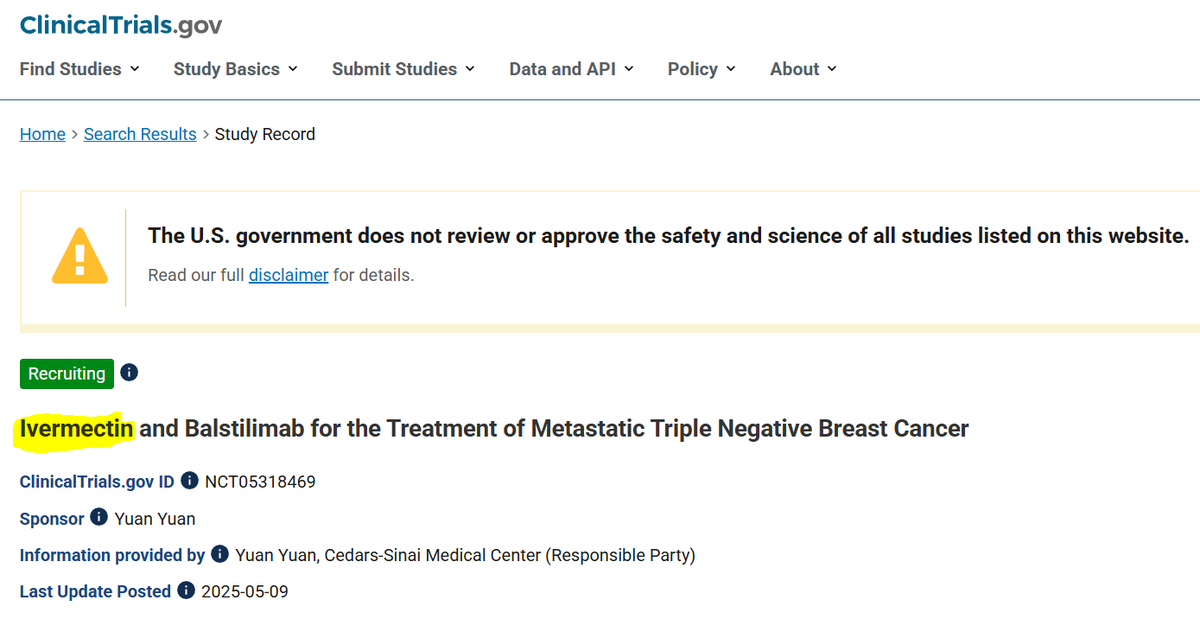Viewport: 1200px width, 632px height.
Task: Open the Policy menu
Action: pyautogui.click(x=702, y=69)
